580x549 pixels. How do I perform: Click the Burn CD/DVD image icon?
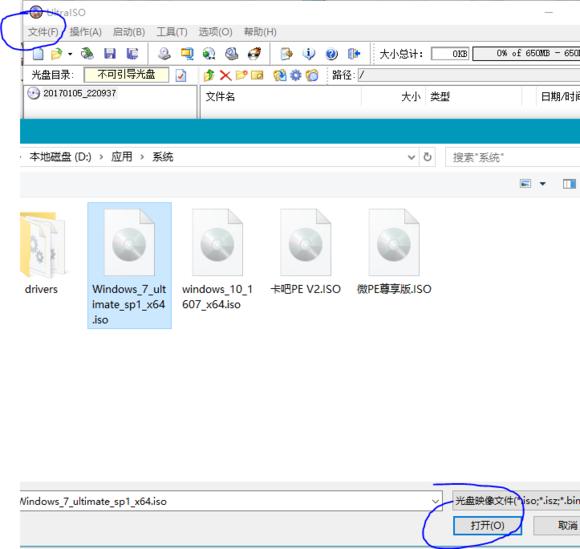pos(254,54)
